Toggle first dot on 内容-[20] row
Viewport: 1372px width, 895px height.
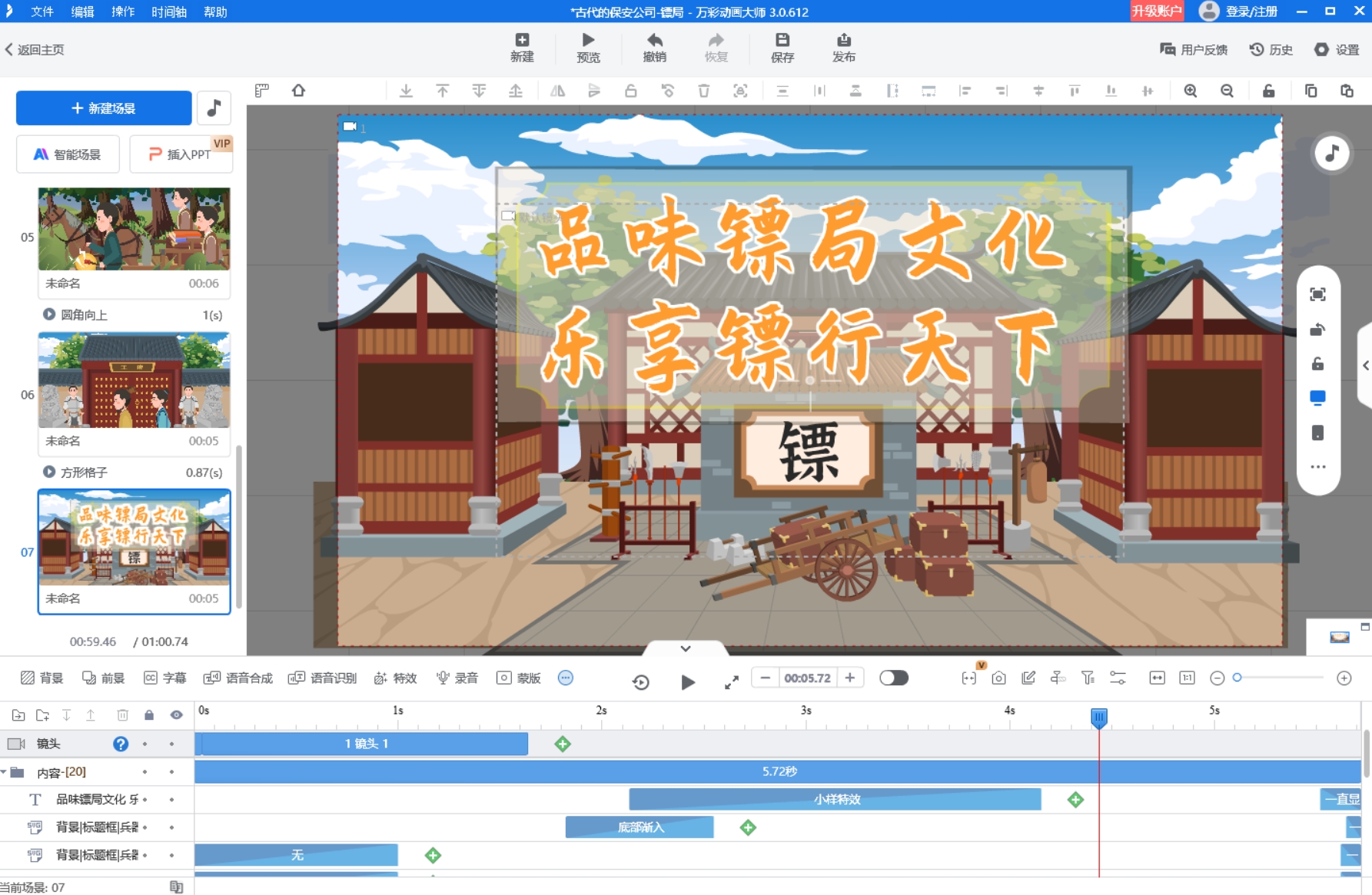tap(145, 772)
